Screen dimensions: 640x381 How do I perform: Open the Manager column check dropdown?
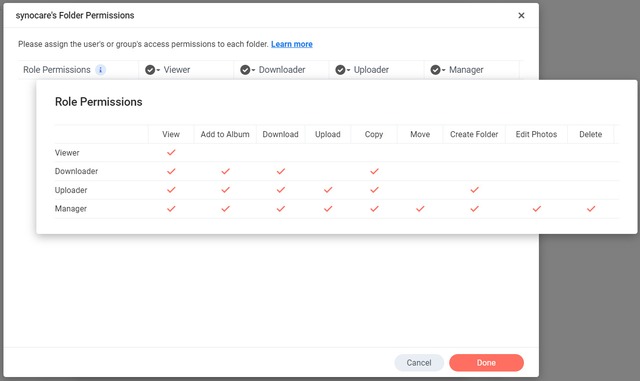pos(438,70)
